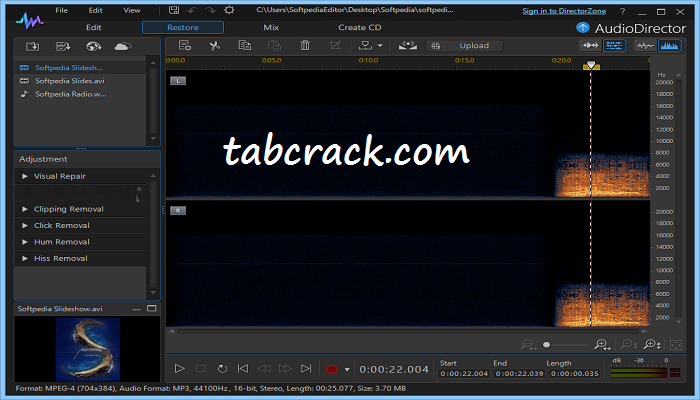Zoom out horizontally with magnifier icon
This screenshot has width=700, height=400.
[528, 345]
